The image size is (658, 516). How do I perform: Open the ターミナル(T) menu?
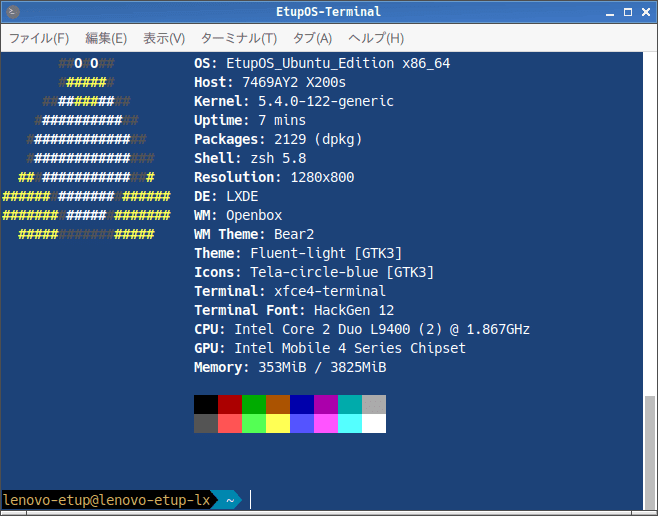[239, 39]
